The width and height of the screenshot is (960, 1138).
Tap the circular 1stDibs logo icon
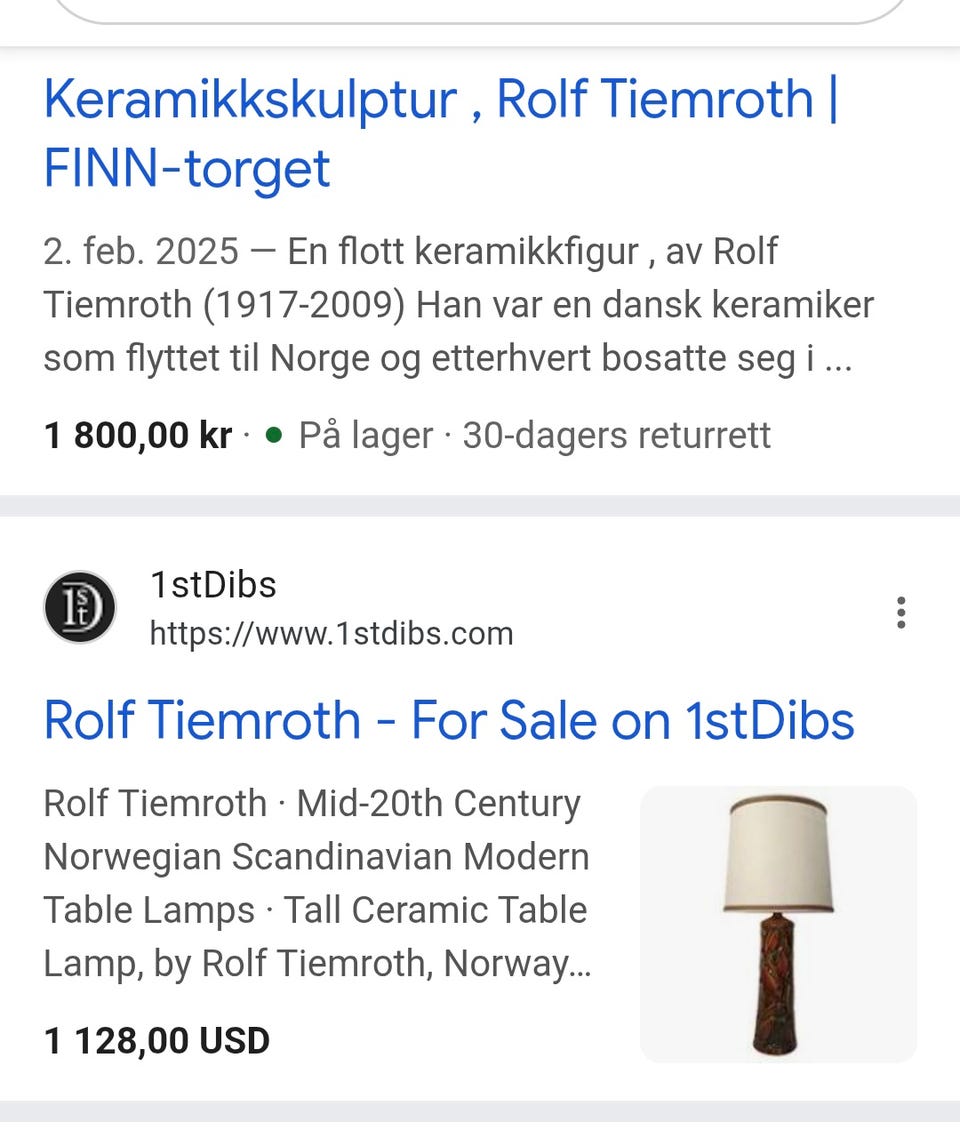coord(80,607)
